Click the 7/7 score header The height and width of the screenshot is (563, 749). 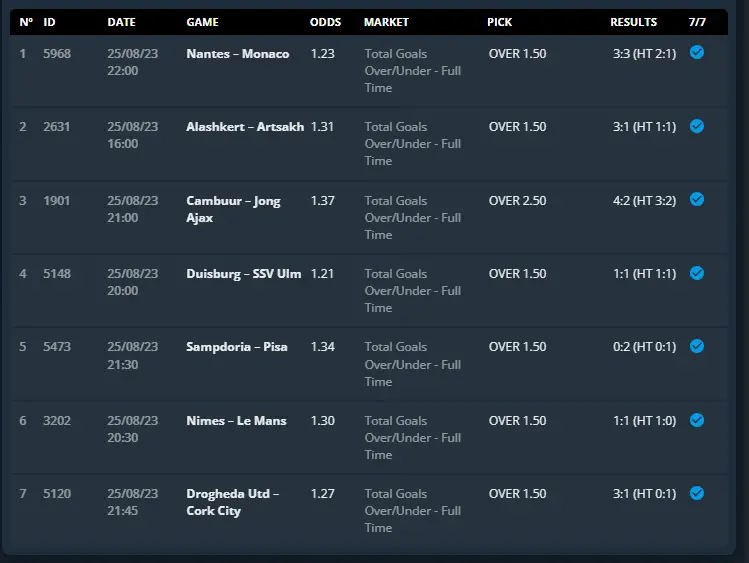697,22
